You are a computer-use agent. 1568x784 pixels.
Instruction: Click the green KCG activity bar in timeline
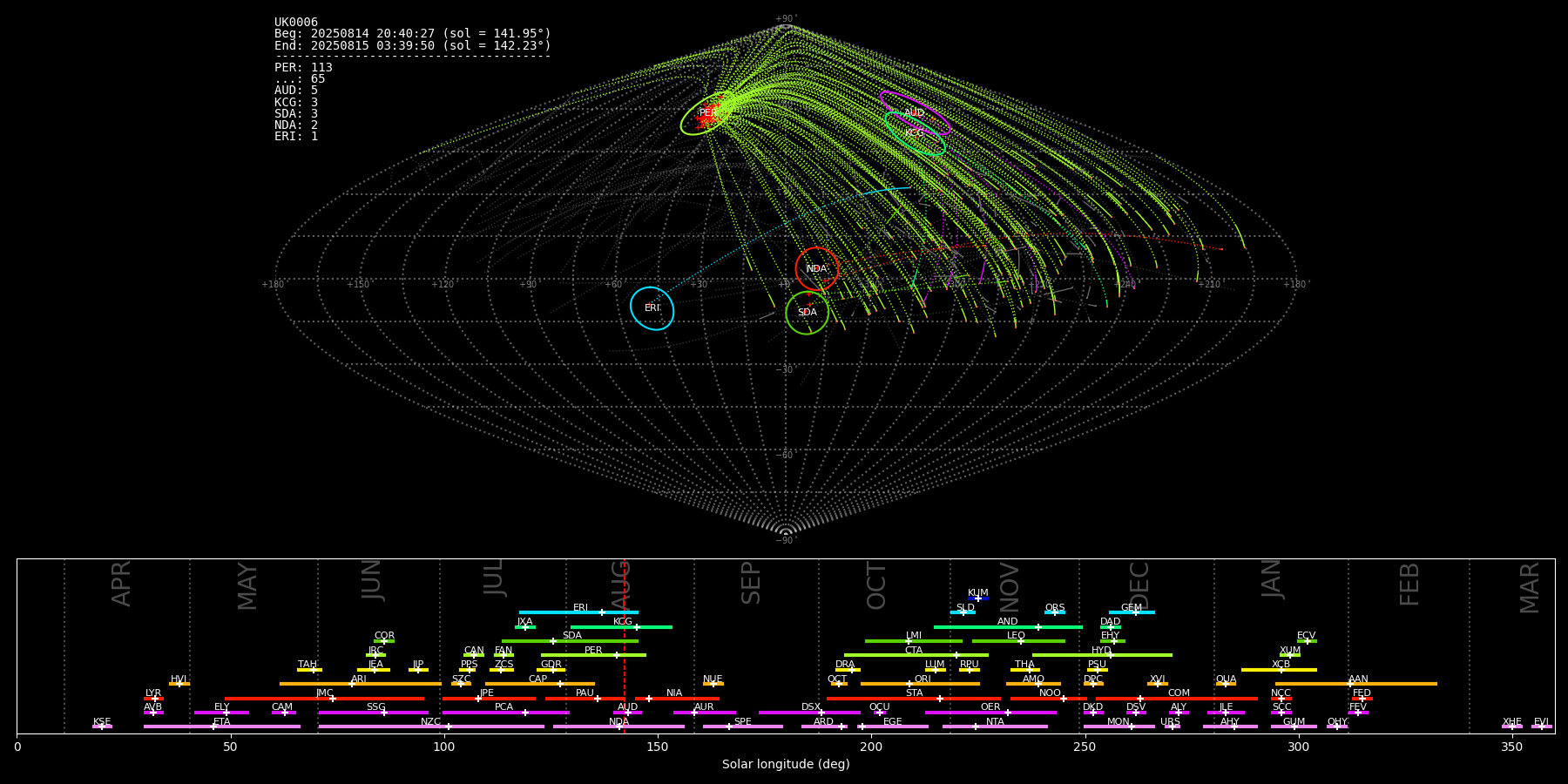[x=621, y=626]
